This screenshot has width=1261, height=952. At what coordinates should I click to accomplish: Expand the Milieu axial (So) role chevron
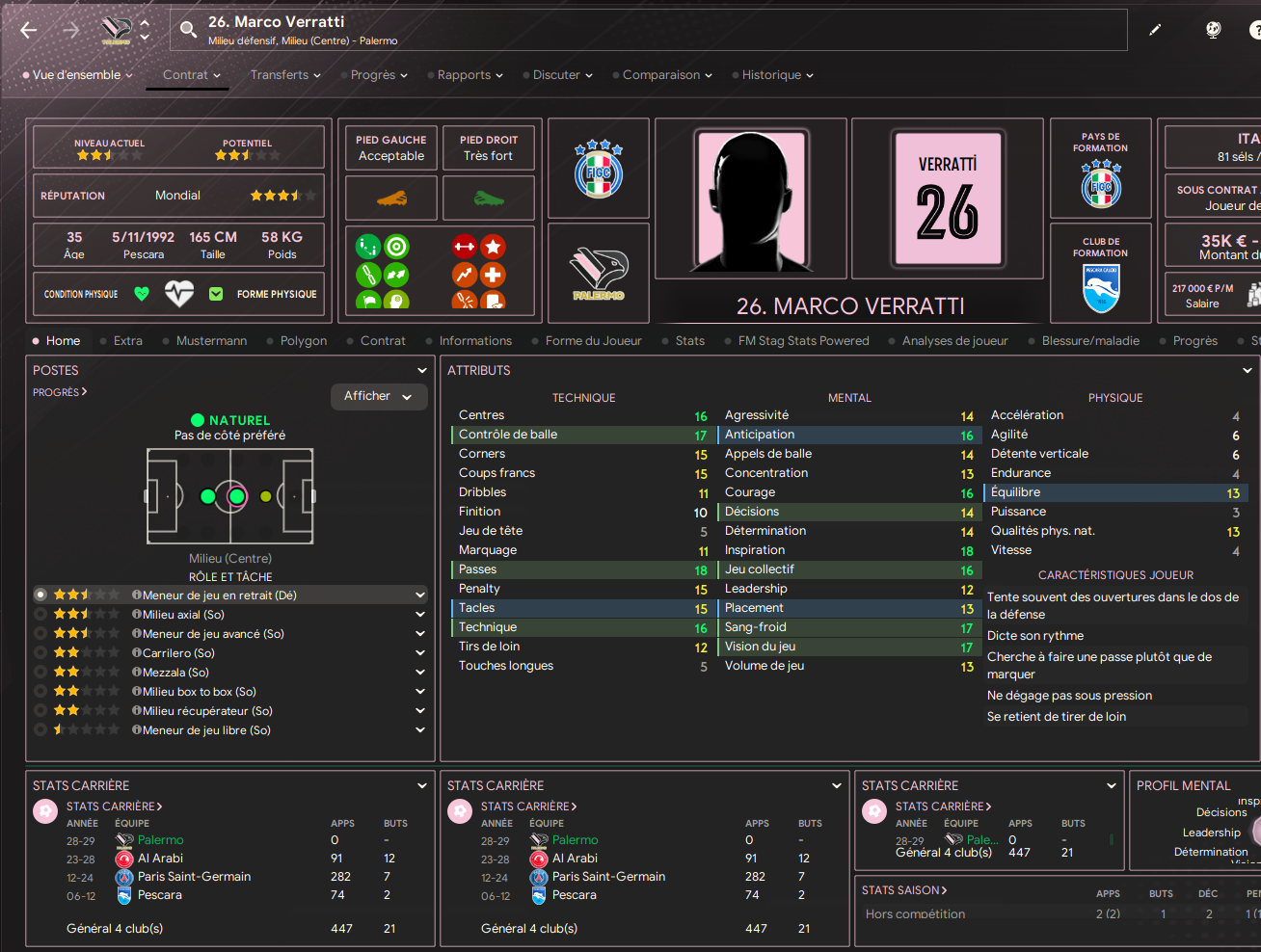pyautogui.click(x=420, y=615)
